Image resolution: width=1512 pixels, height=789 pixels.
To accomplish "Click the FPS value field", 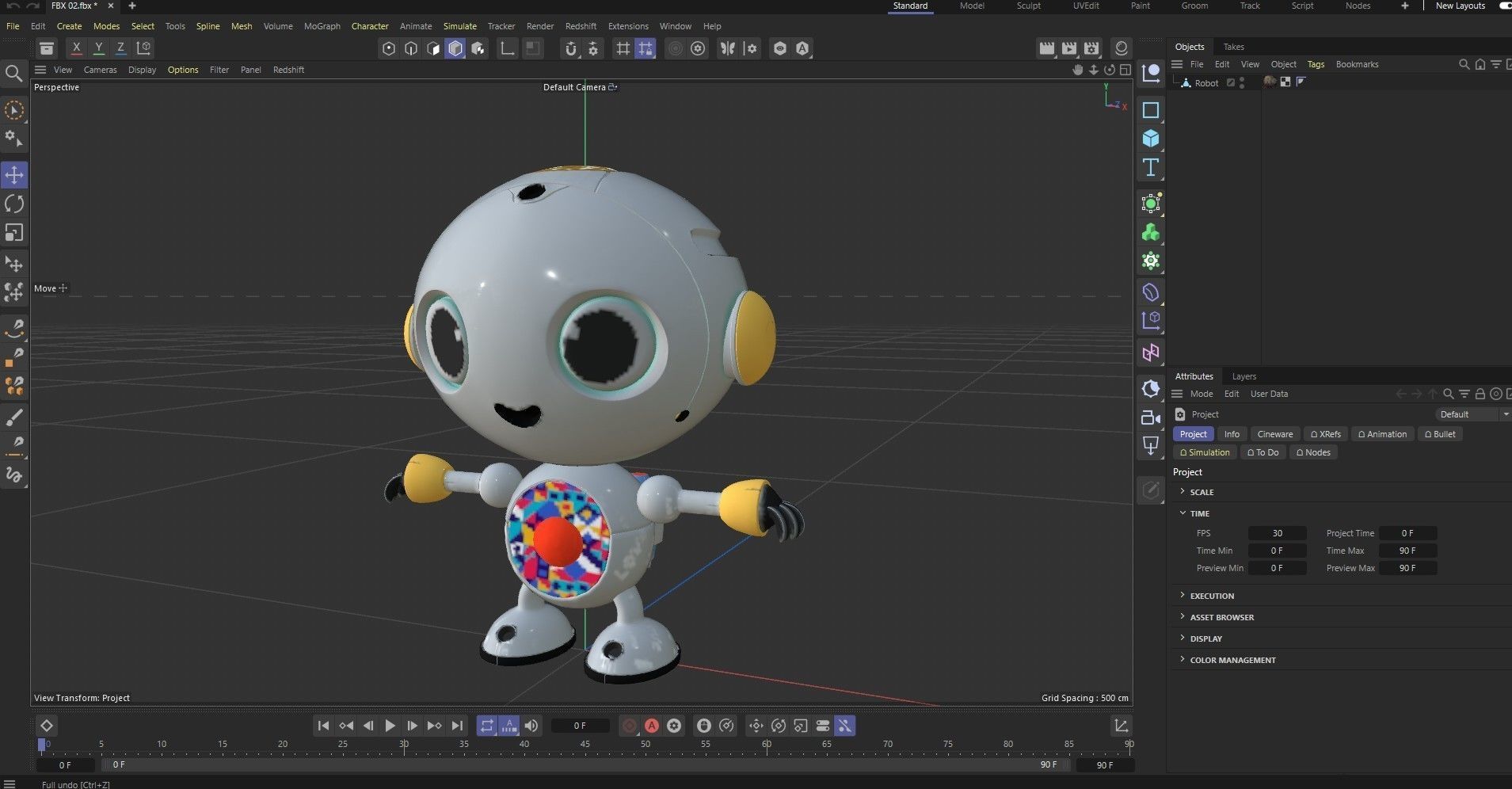I will (1277, 533).
